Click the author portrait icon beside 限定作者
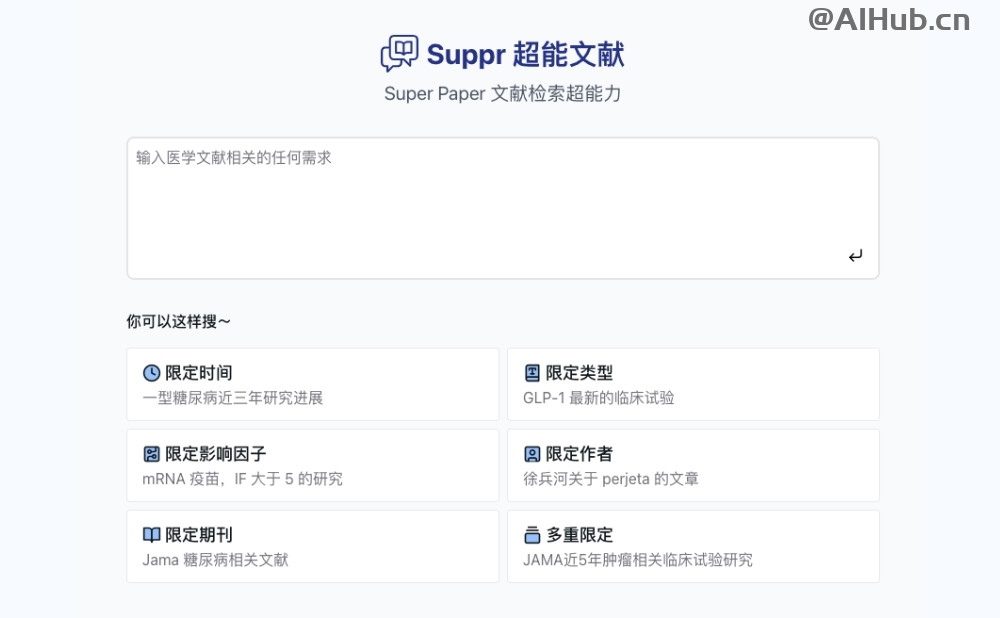 [x=532, y=454]
